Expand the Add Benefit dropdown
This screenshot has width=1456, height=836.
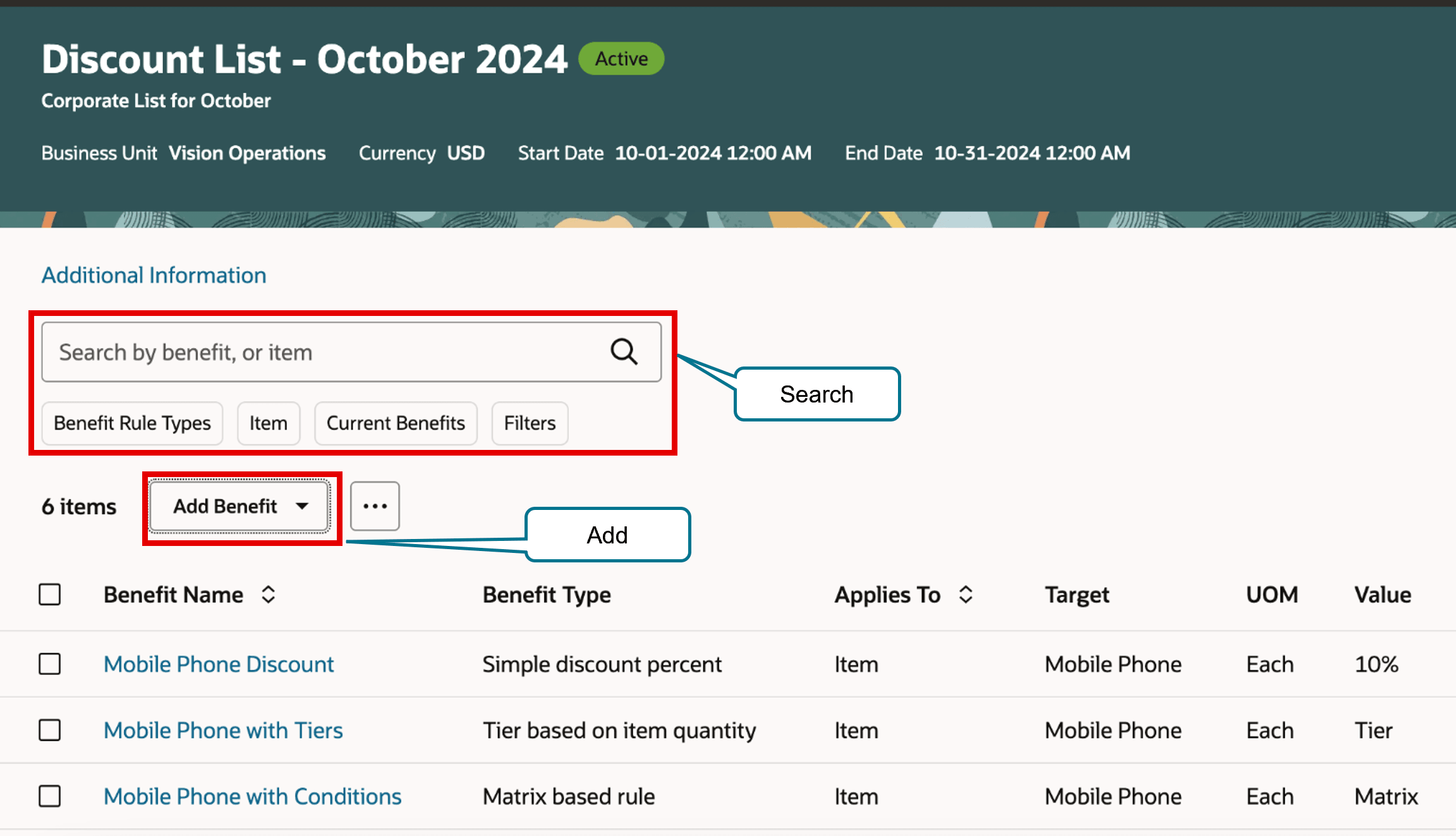coord(240,506)
